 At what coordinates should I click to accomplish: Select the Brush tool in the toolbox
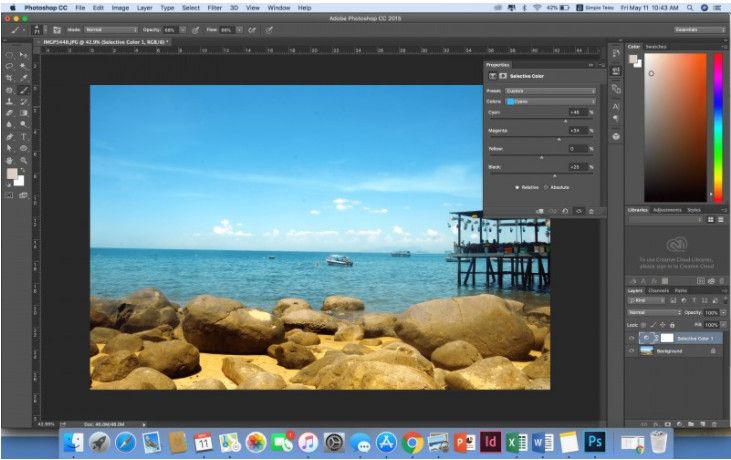23,90
